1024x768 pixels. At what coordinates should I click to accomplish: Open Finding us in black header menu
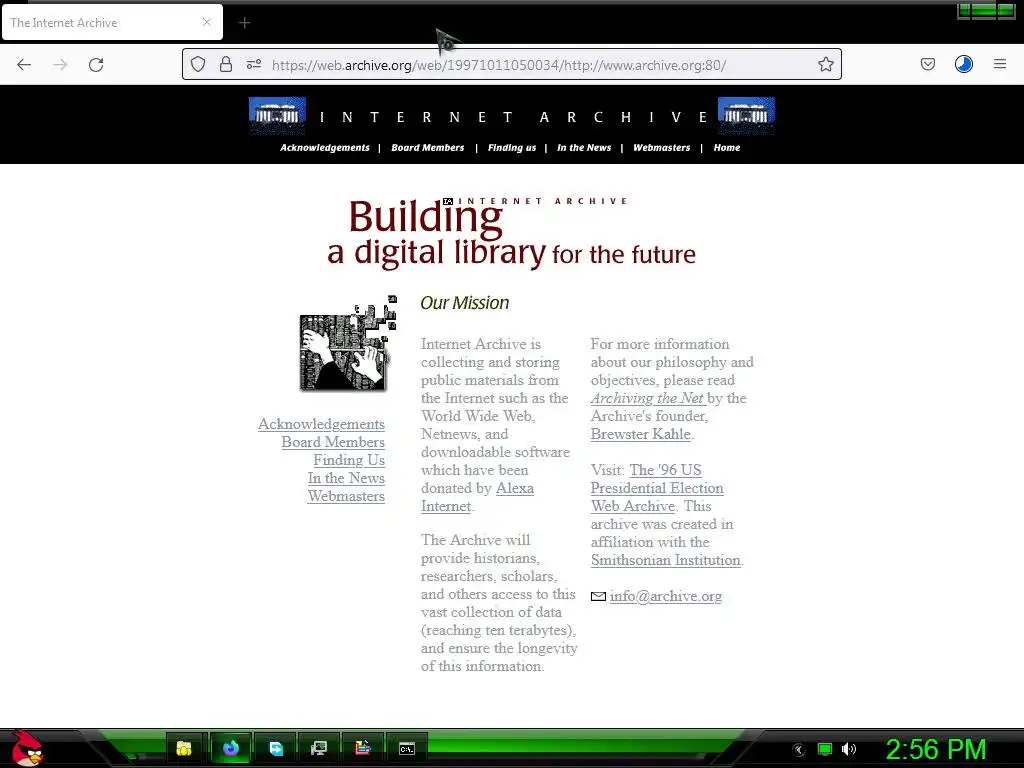512,148
